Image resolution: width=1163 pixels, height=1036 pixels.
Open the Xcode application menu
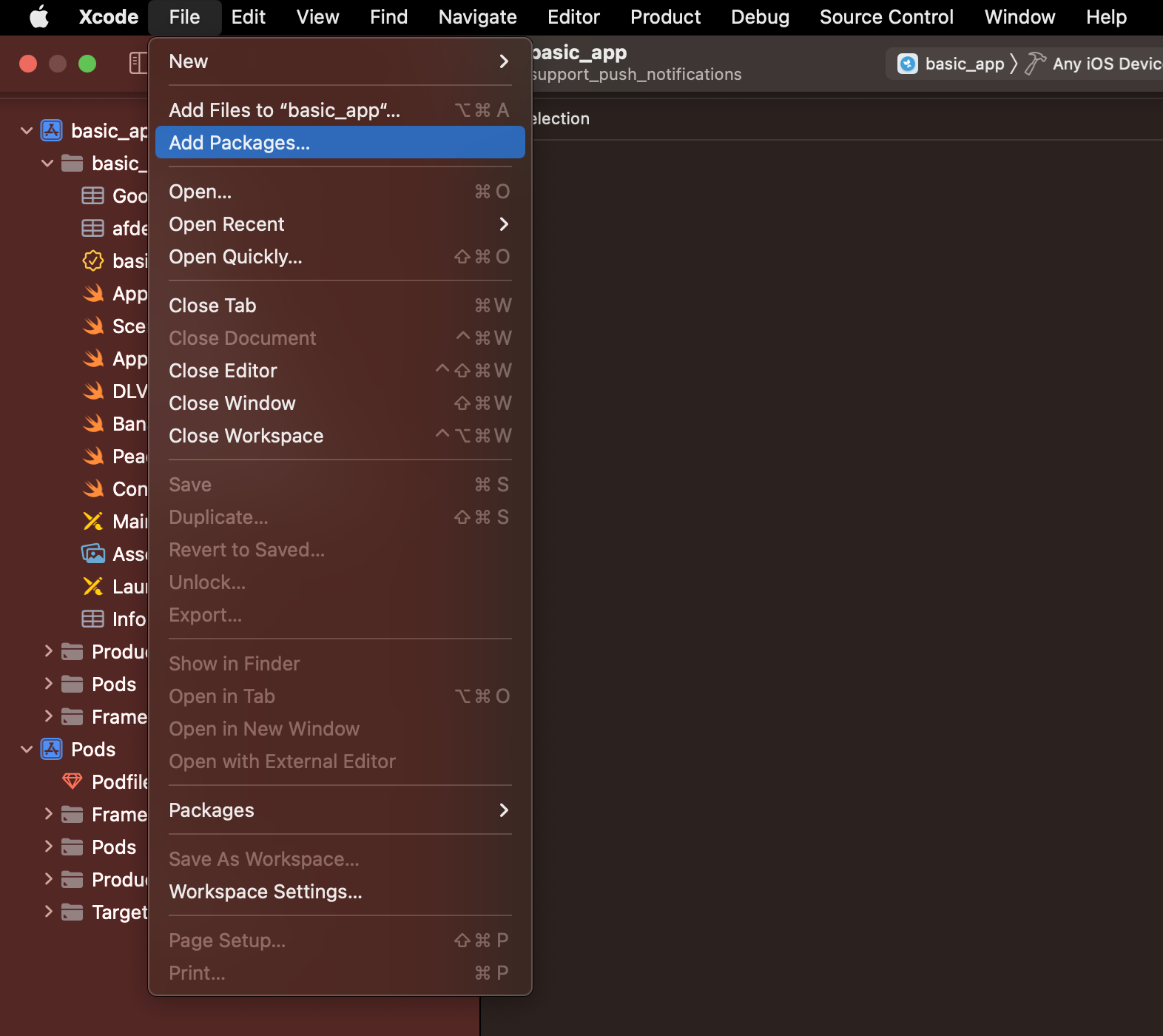point(109,17)
